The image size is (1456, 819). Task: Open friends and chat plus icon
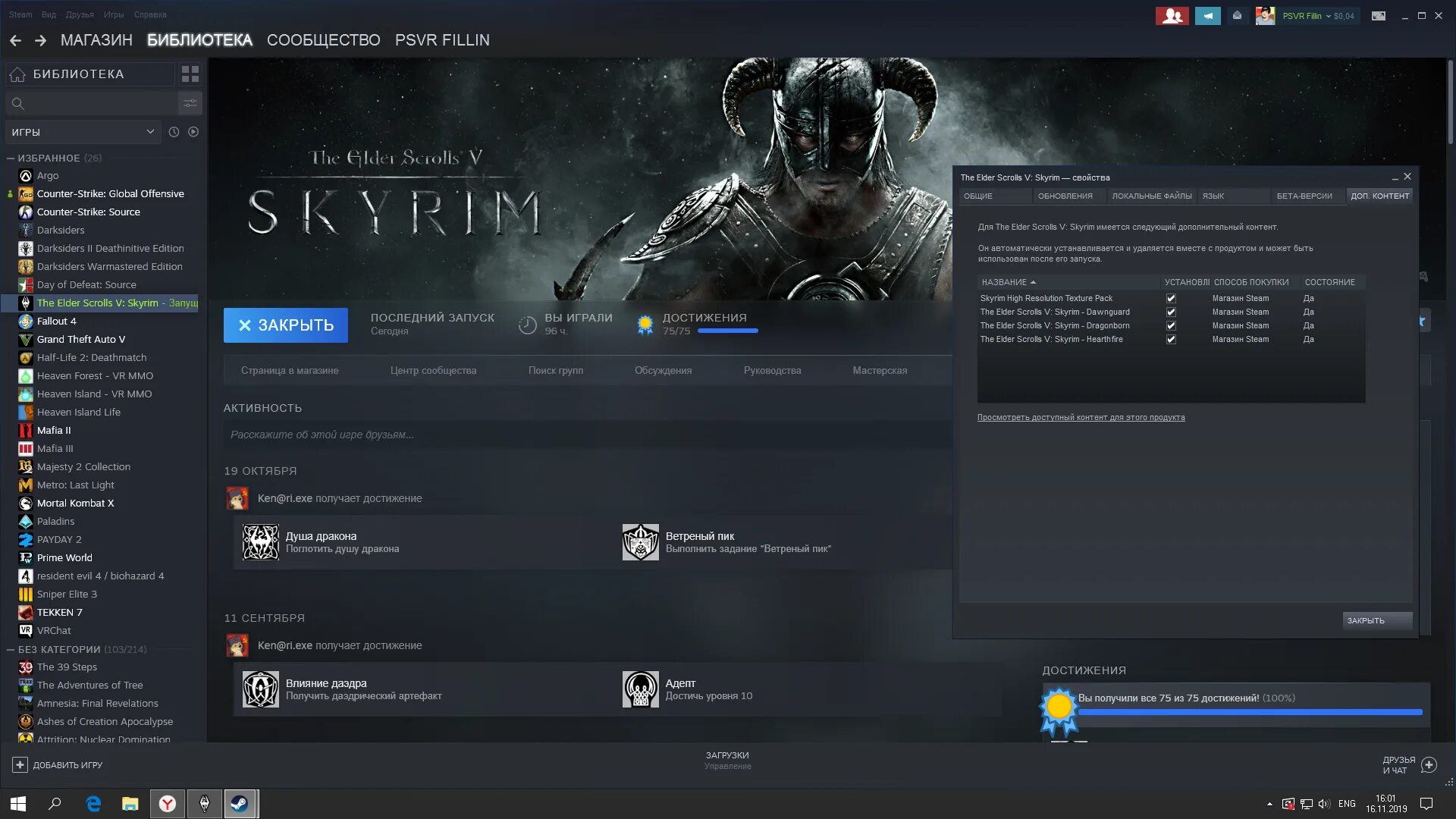click(1429, 765)
